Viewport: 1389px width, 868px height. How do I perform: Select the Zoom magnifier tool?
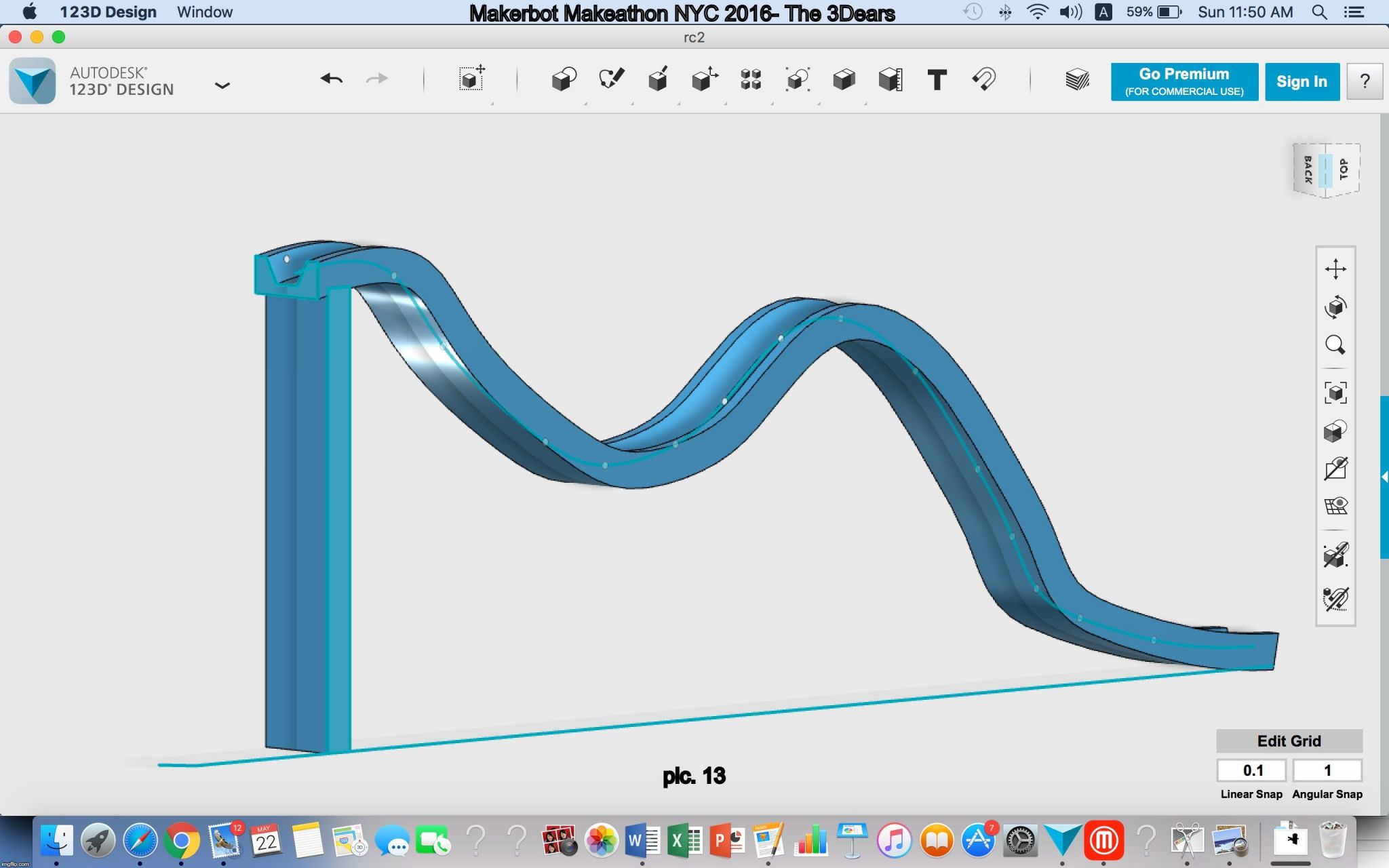point(1335,345)
